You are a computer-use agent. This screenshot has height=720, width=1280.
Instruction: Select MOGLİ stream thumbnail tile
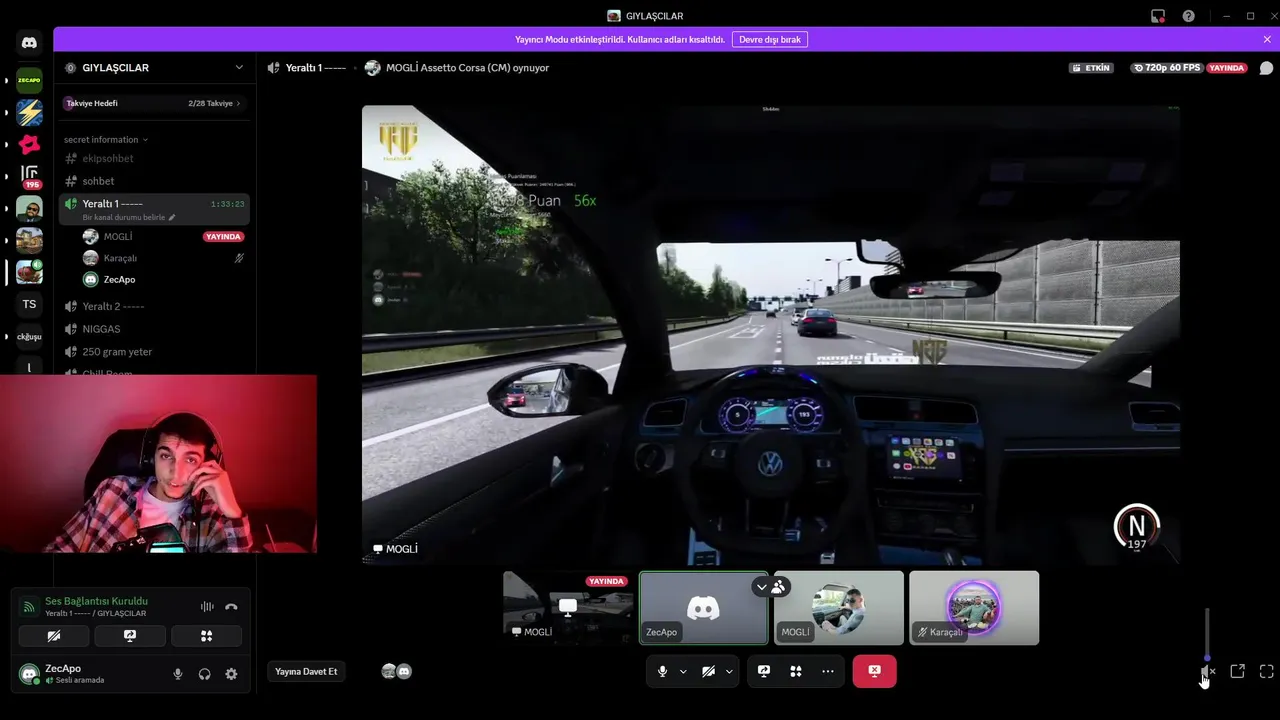(x=568, y=607)
